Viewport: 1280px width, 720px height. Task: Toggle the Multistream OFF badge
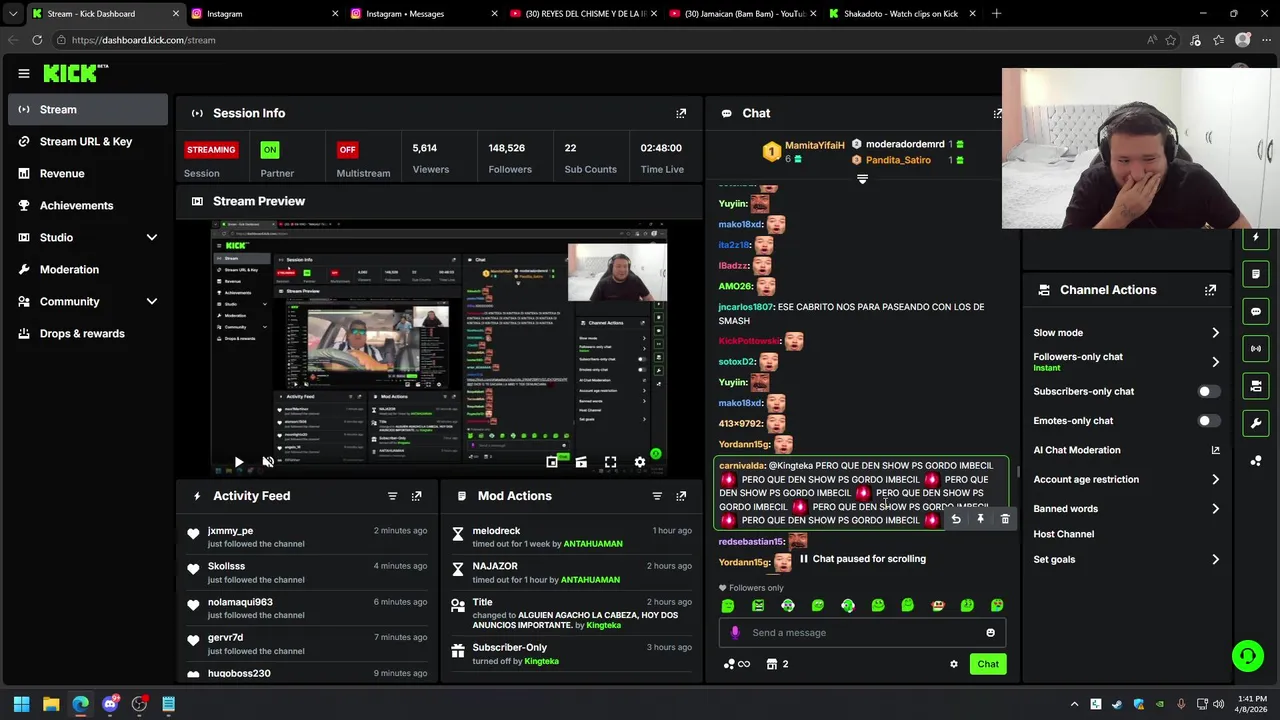[x=347, y=149]
